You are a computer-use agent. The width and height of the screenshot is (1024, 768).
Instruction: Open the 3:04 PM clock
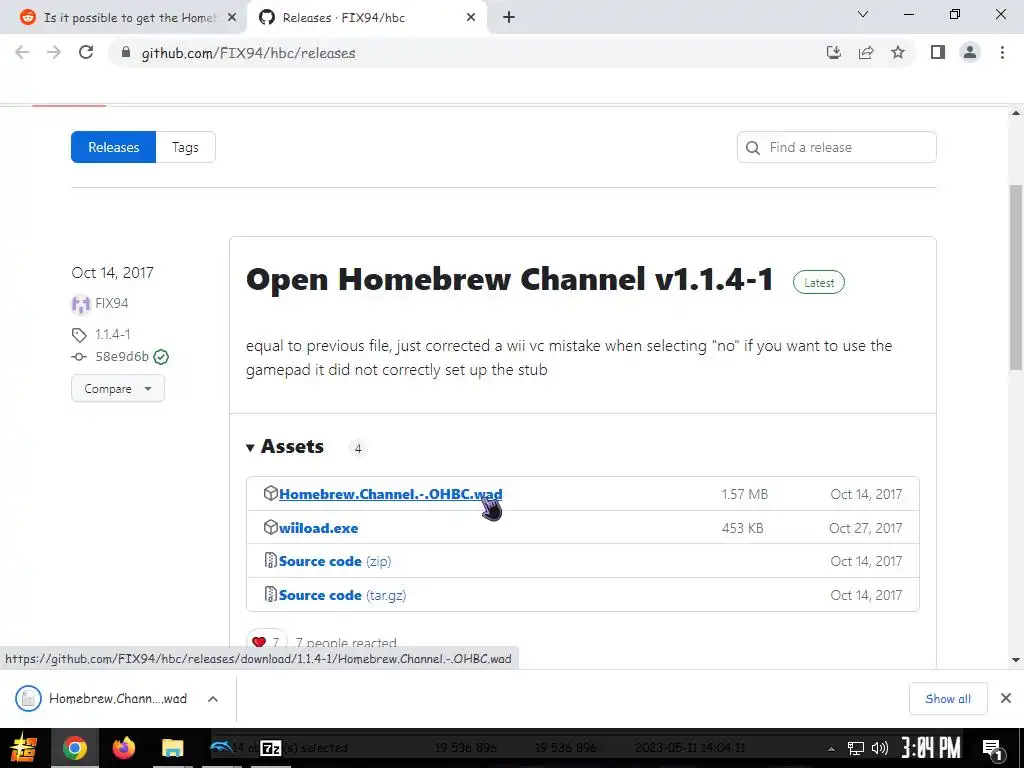pos(931,748)
